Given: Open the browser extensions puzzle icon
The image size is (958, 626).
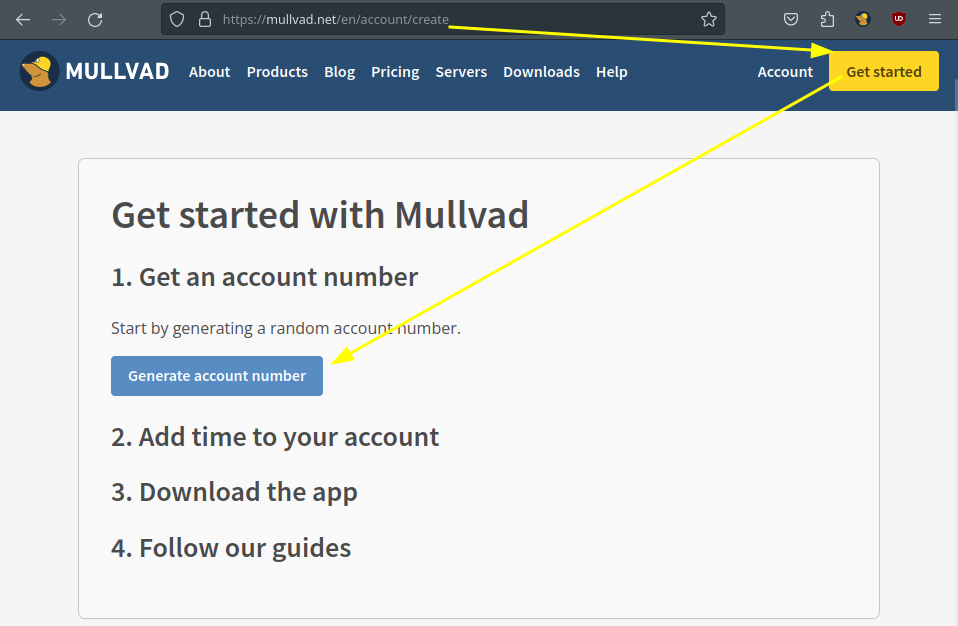Looking at the screenshot, I should [827, 20].
